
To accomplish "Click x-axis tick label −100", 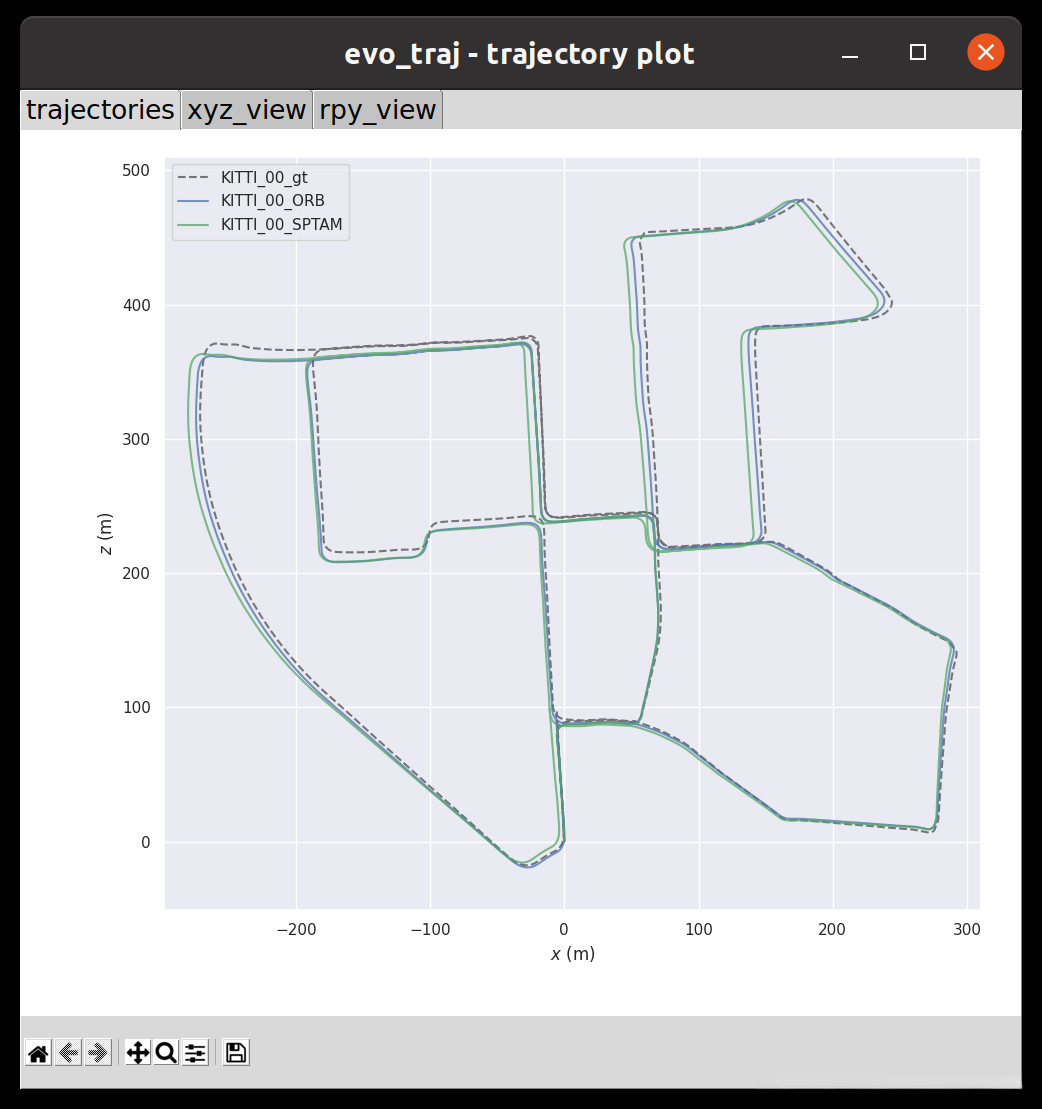I will point(430,929).
